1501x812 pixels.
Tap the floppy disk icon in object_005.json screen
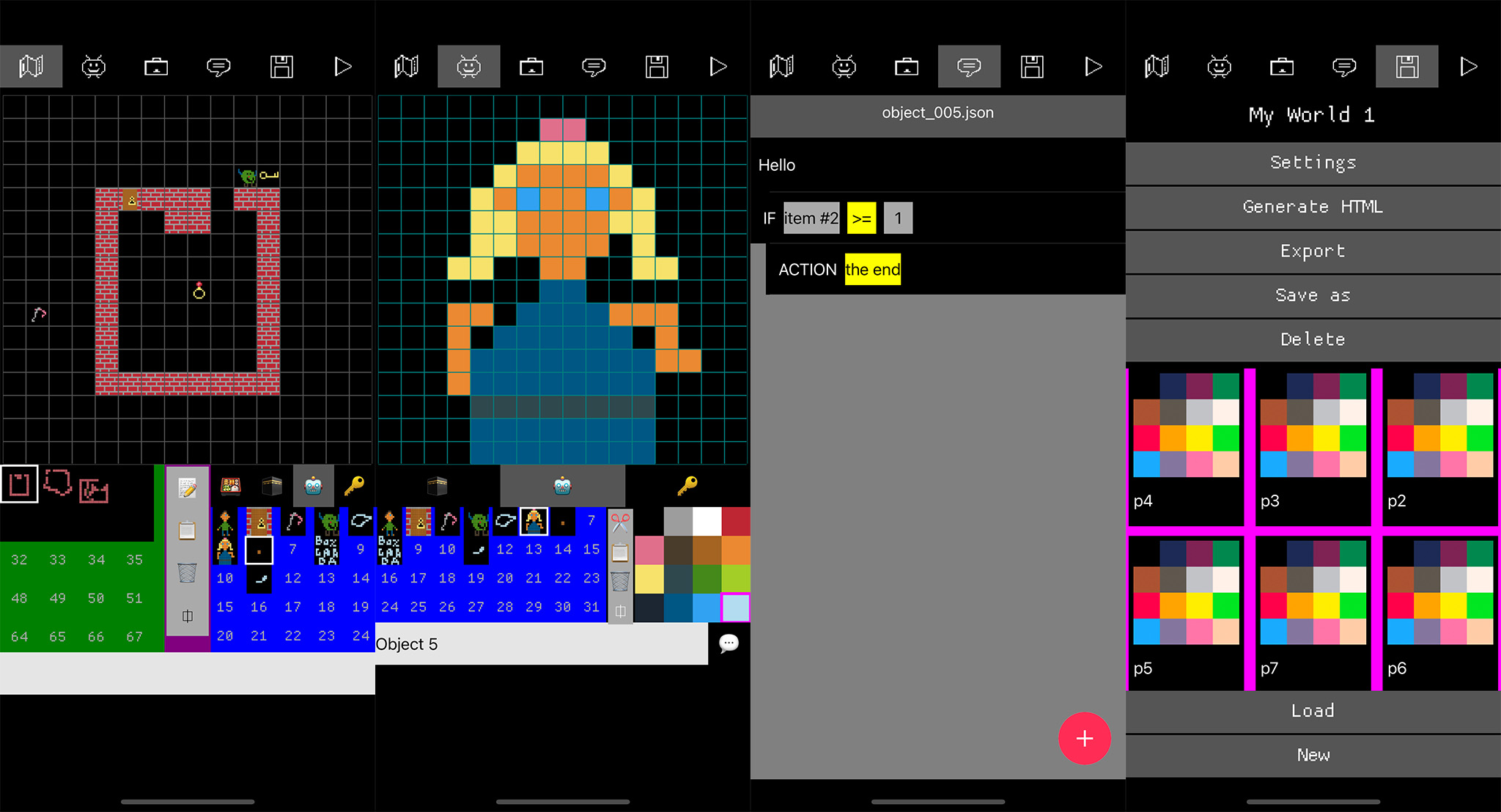(1032, 67)
